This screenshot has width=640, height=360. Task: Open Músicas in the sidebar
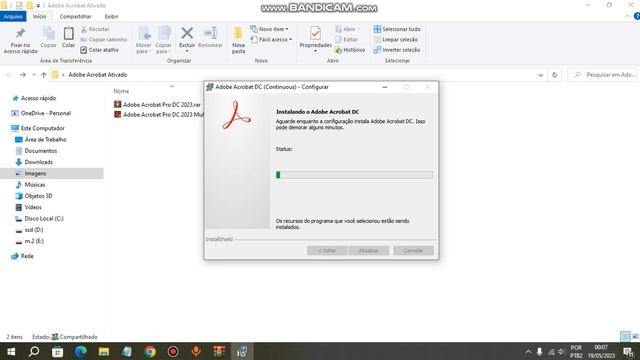[30, 184]
